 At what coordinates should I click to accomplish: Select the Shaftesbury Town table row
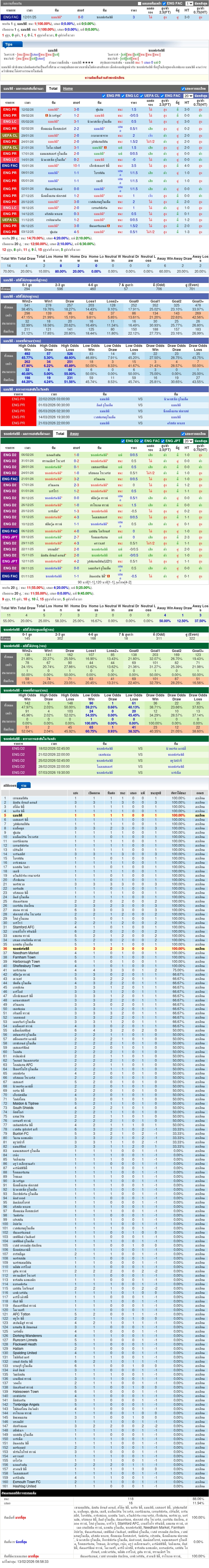click(x=104, y=966)
